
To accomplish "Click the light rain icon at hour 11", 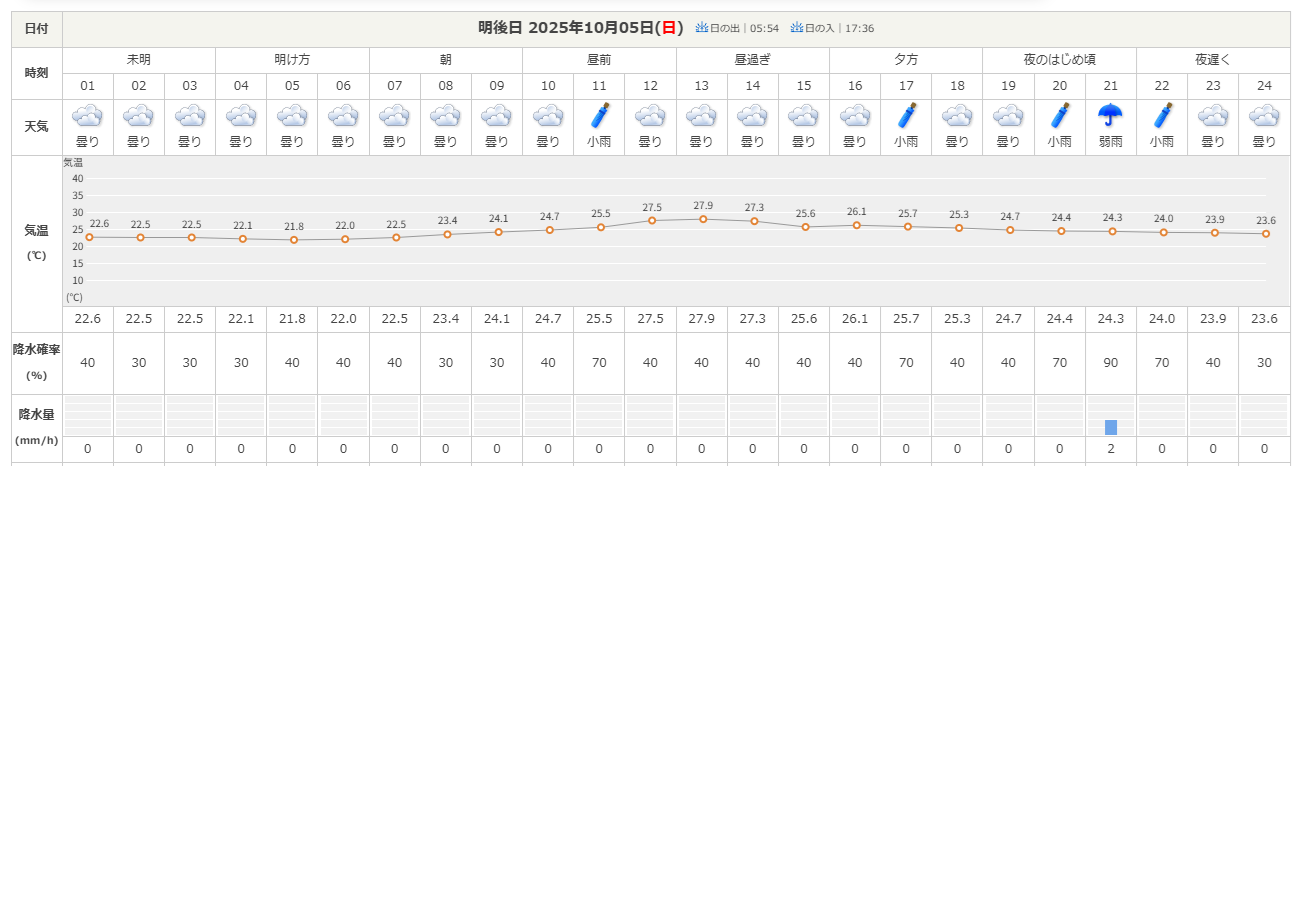I will coord(600,116).
